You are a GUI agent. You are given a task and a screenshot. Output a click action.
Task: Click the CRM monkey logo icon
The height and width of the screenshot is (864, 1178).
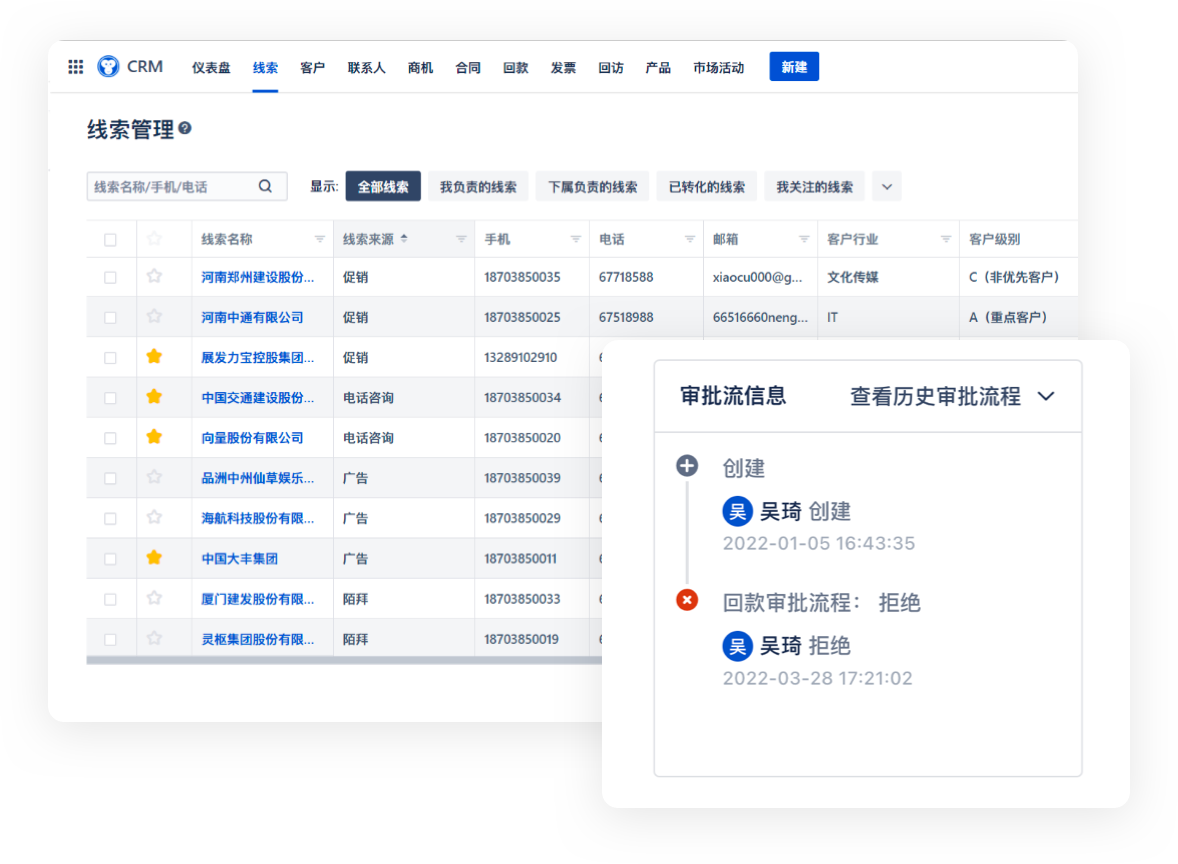click(x=108, y=67)
